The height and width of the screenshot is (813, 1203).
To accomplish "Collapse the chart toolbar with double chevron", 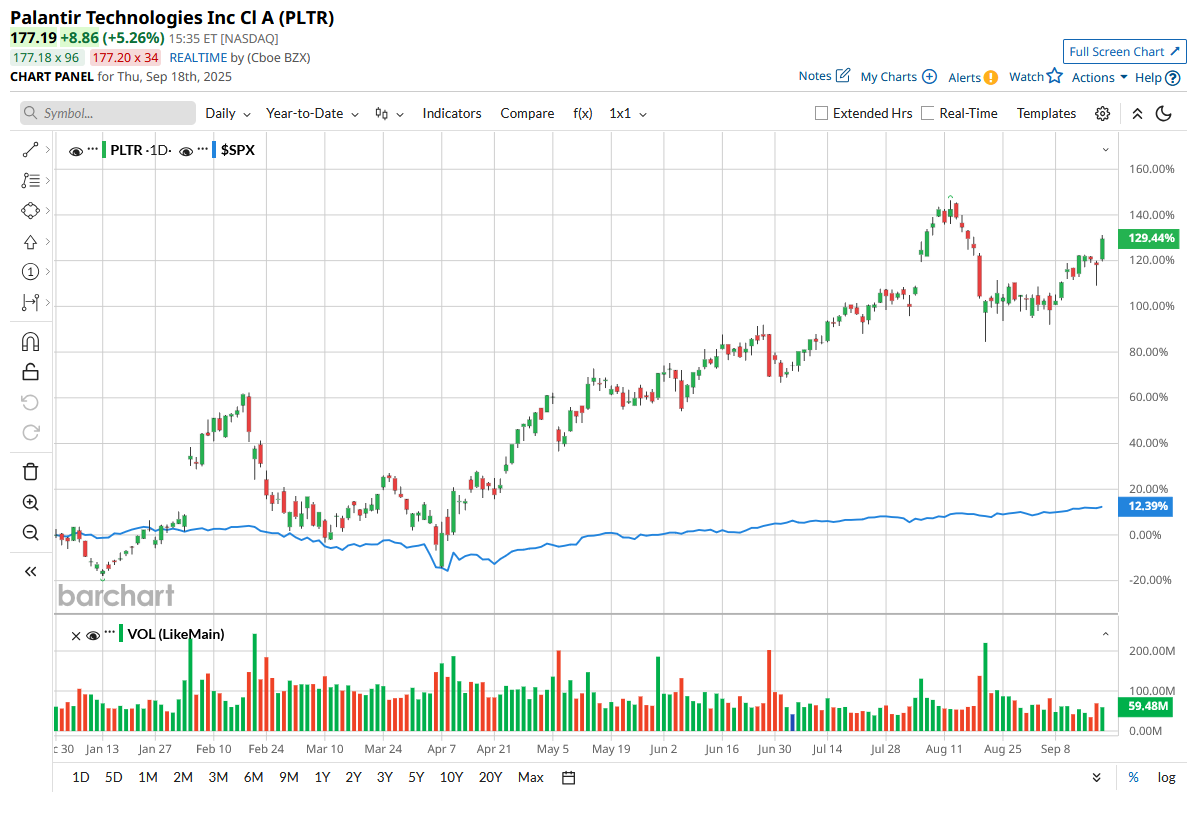I will coord(1137,114).
